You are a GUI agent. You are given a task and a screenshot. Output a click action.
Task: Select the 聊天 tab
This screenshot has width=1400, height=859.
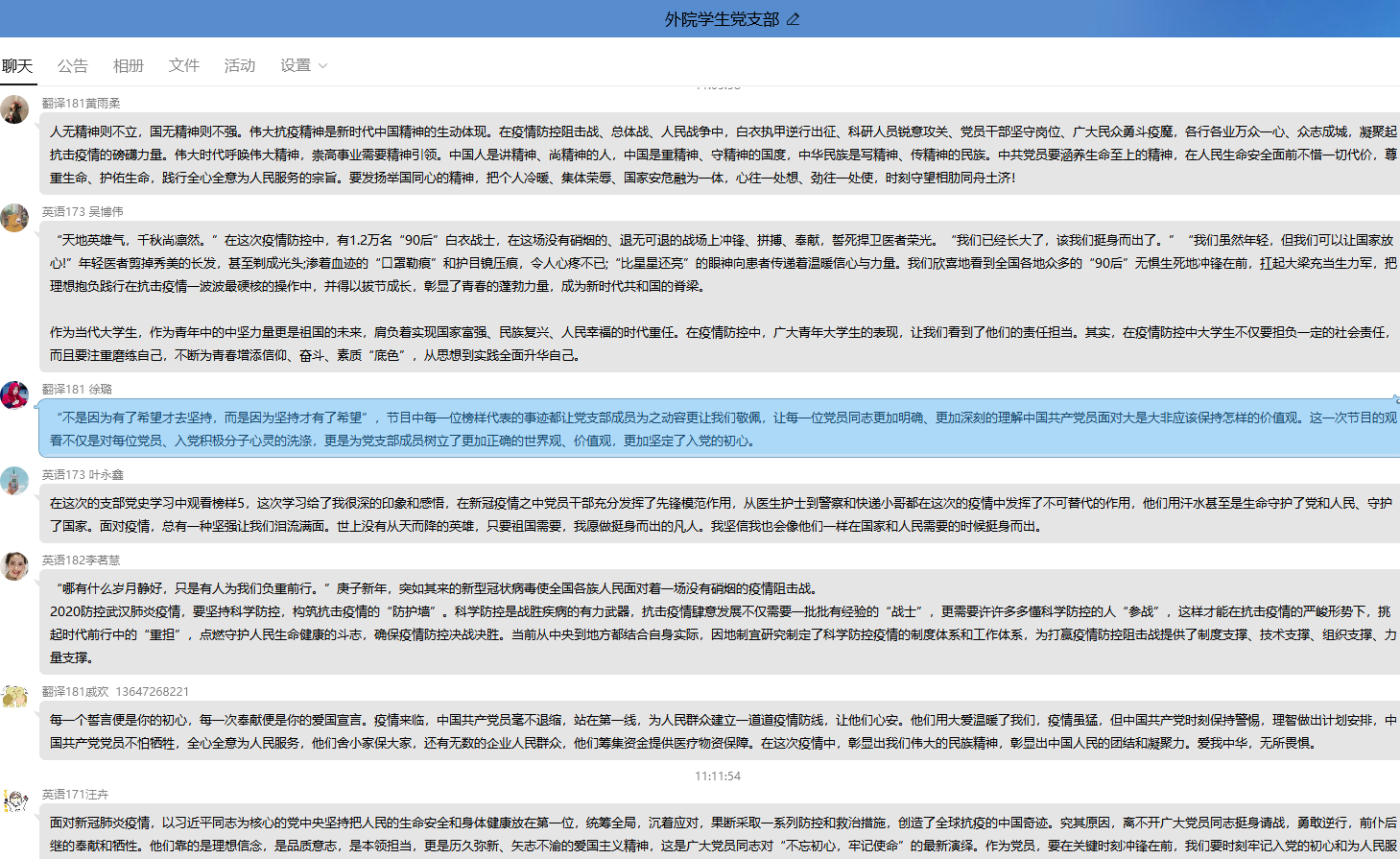coord(17,65)
